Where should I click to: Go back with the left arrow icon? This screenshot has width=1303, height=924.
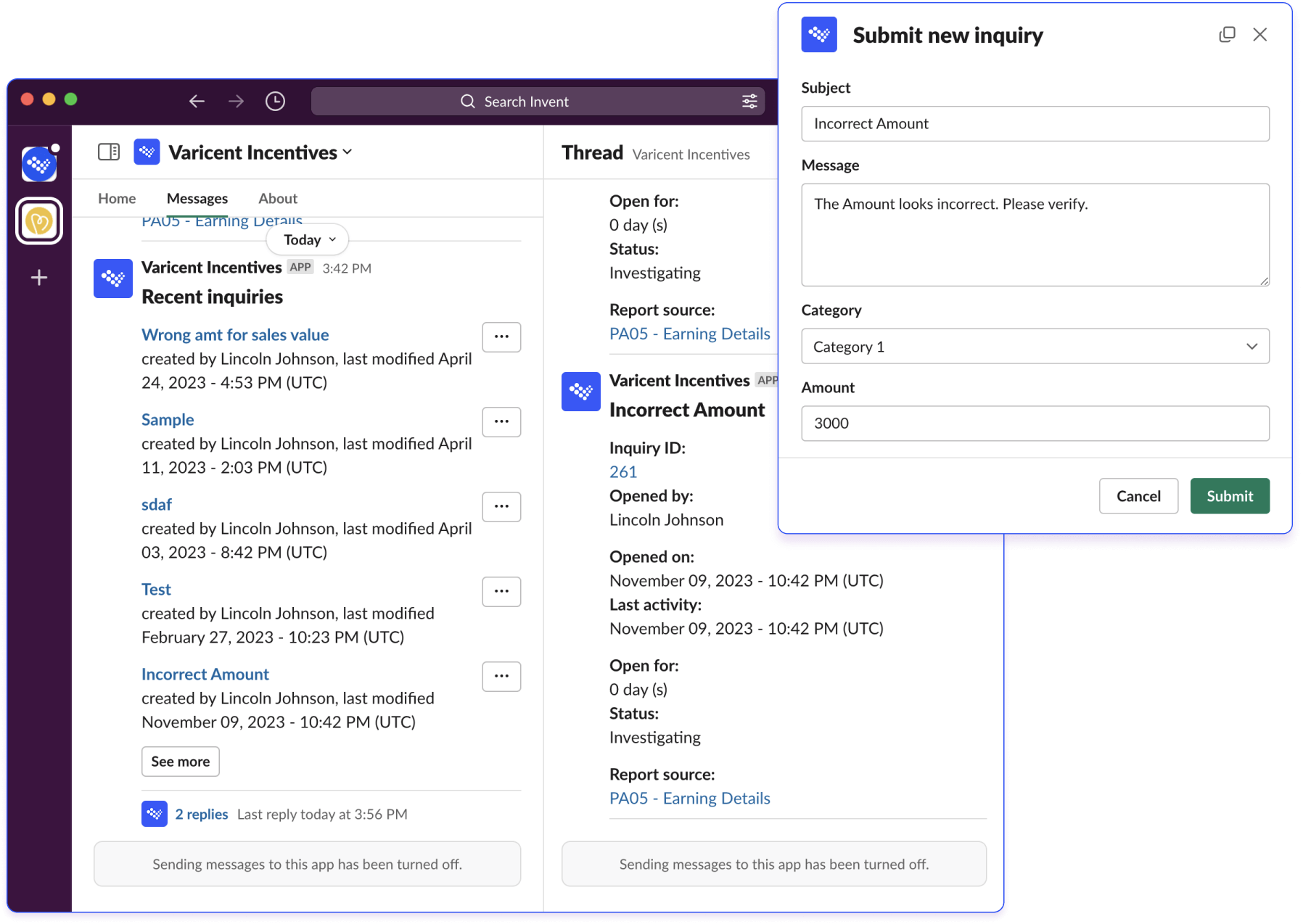197,102
